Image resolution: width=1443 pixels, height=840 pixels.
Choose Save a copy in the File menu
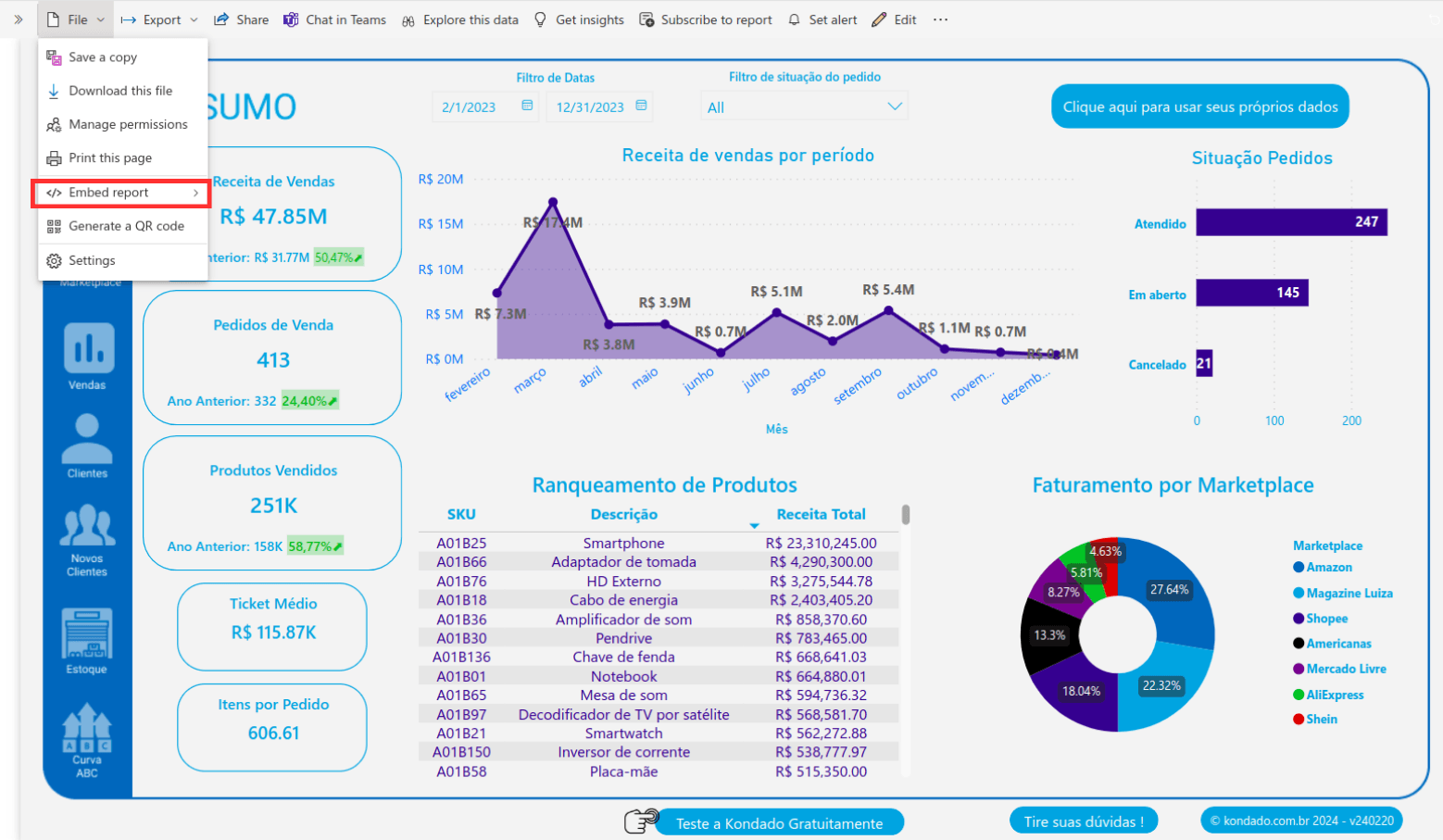(104, 56)
